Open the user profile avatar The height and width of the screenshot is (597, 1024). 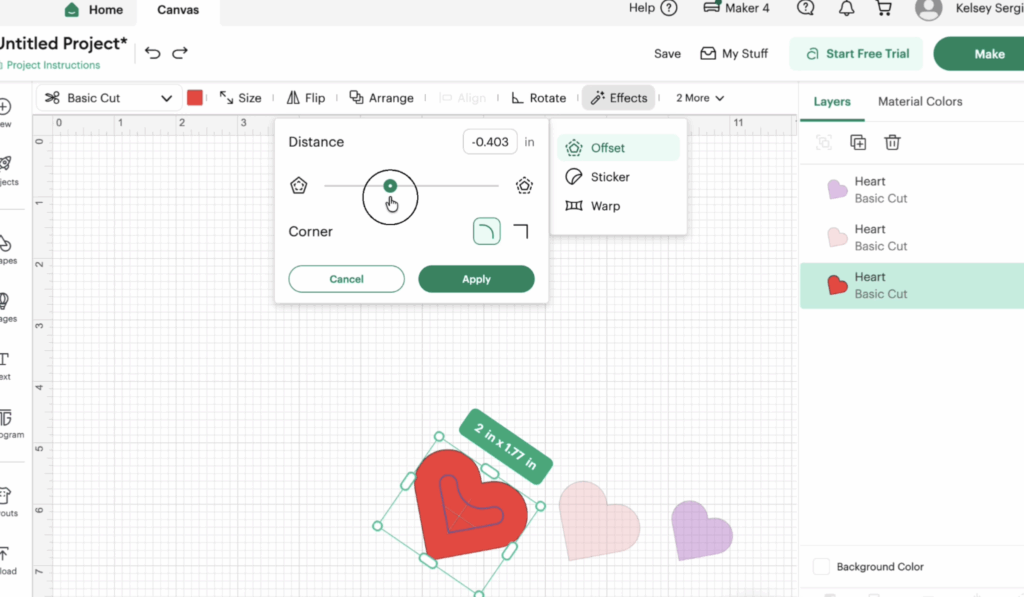tap(928, 8)
